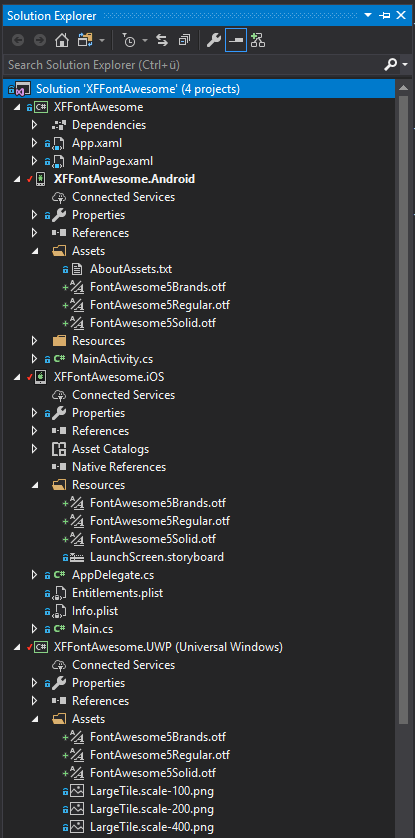Collapse the Android Assets folder
This screenshot has height=838, width=415.
pyautogui.click(x=35, y=251)
